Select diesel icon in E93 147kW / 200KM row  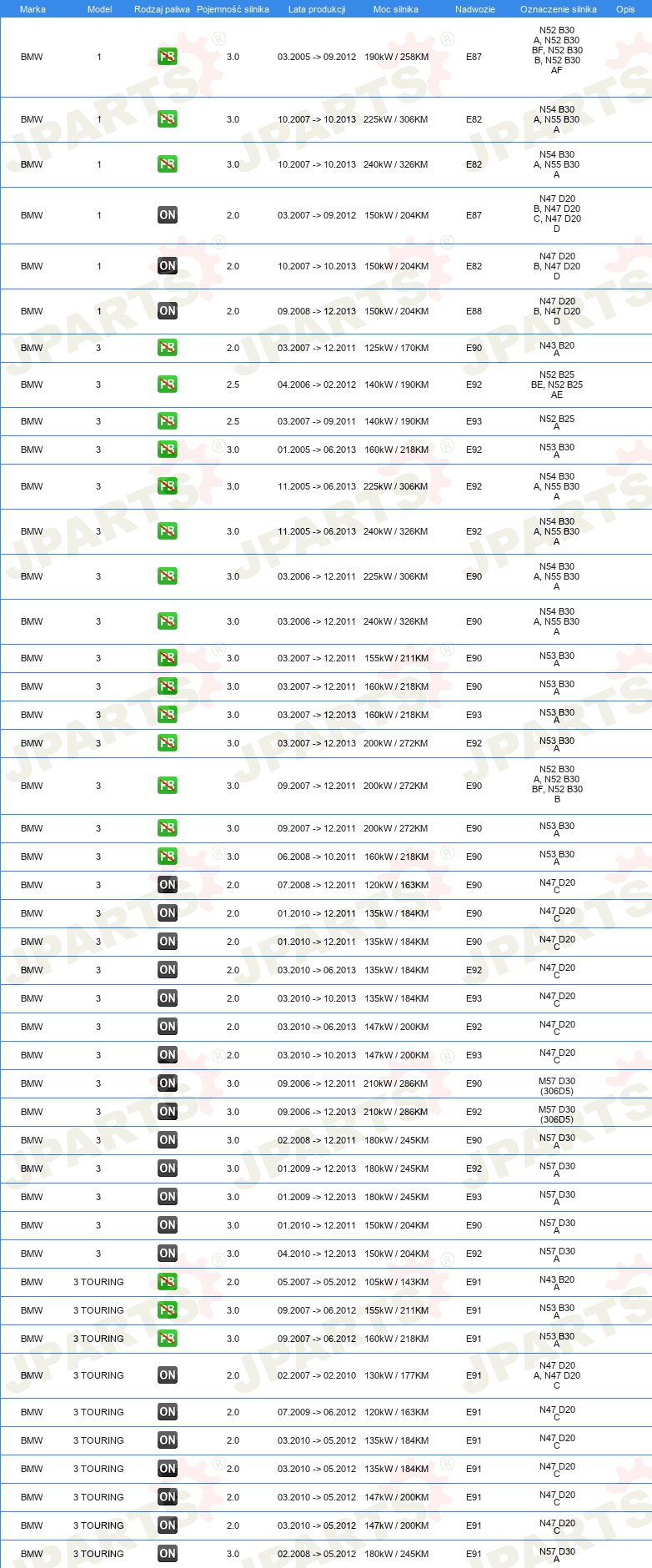click(168, 1055)
